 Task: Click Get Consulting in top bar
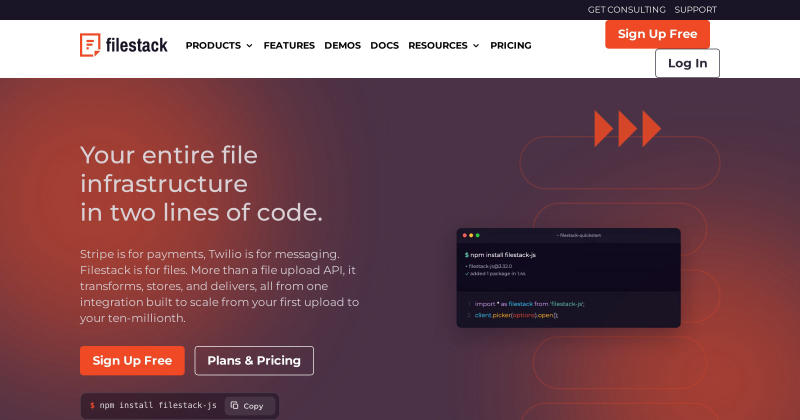627,10
